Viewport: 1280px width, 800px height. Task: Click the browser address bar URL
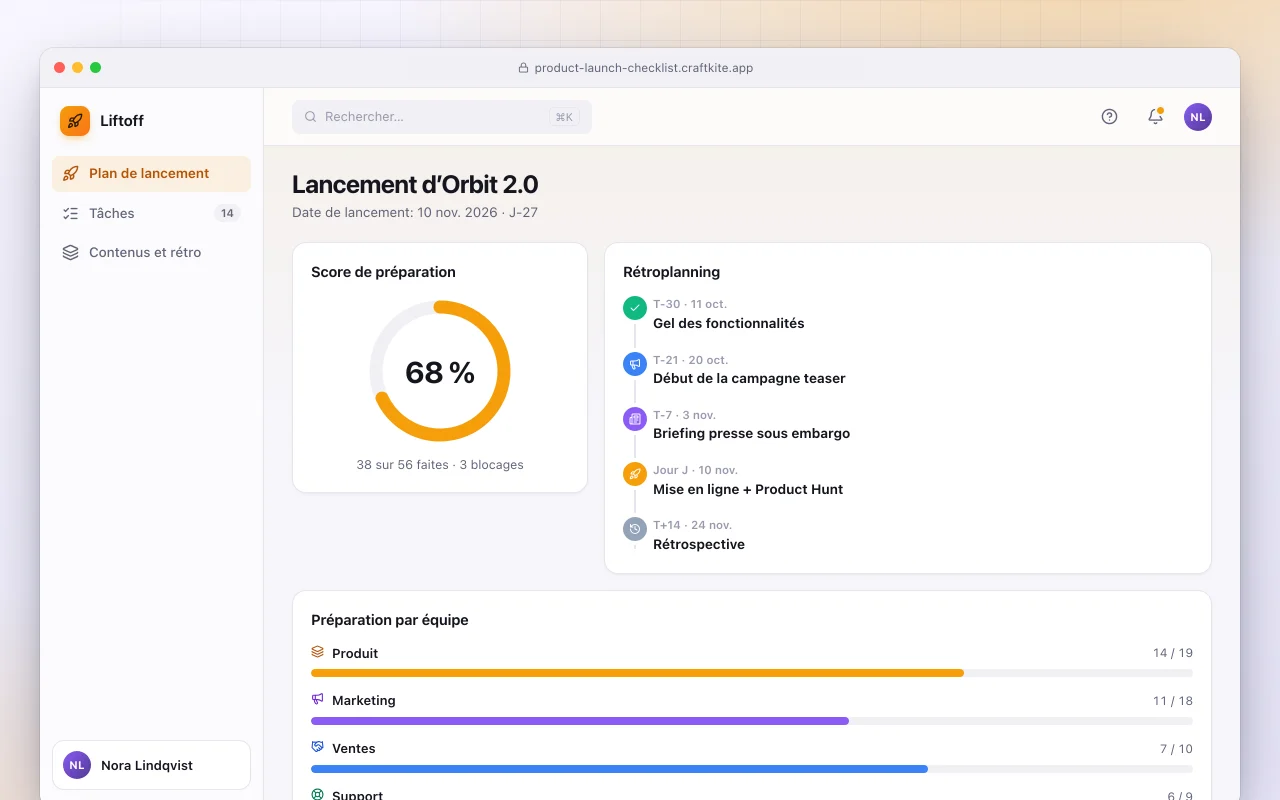point(644,68)
